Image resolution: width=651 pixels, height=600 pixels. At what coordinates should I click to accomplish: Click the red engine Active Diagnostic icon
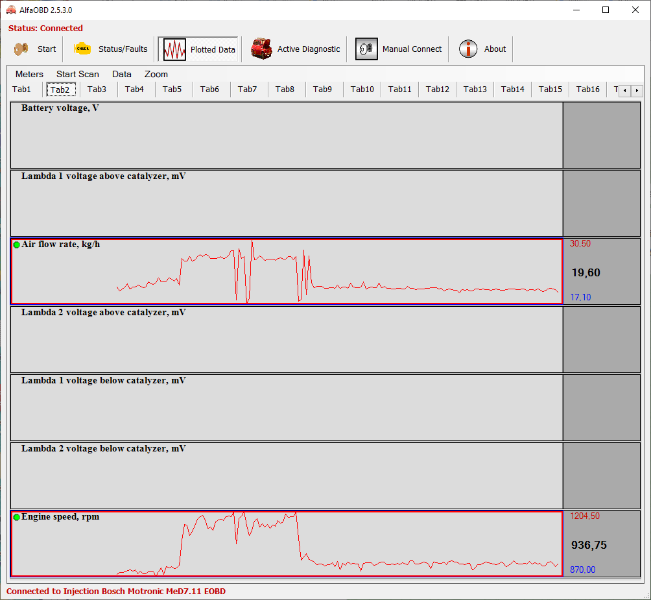pos(262,49)
